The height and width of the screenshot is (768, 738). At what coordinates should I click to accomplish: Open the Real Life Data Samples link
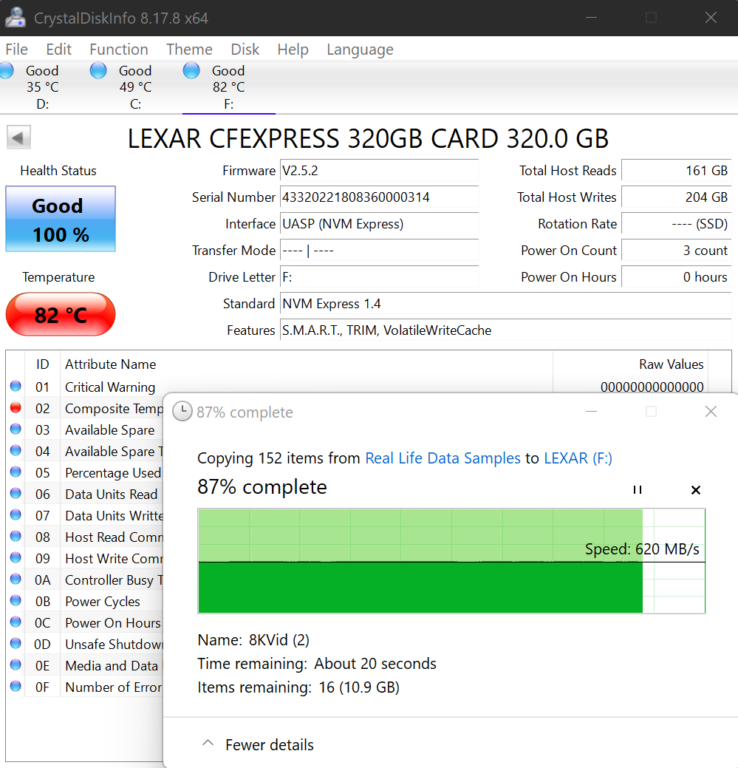point(443,458)
